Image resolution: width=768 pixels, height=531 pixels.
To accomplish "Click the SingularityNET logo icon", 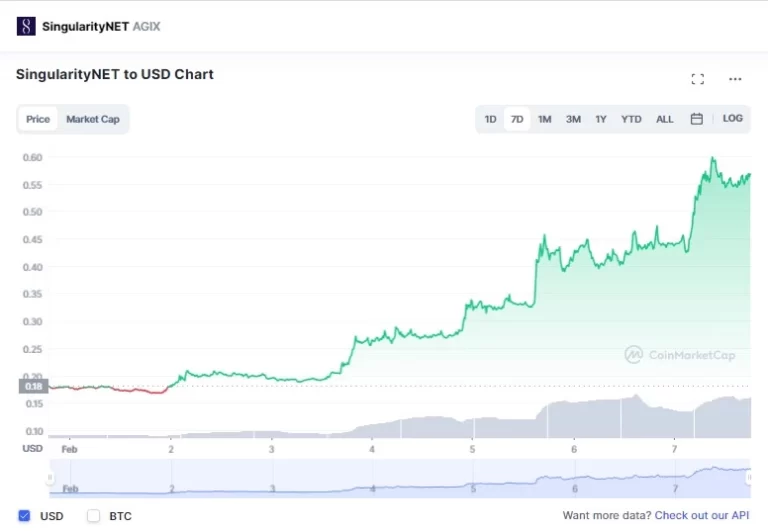I will pyautogui.click(x=26, y=26).
